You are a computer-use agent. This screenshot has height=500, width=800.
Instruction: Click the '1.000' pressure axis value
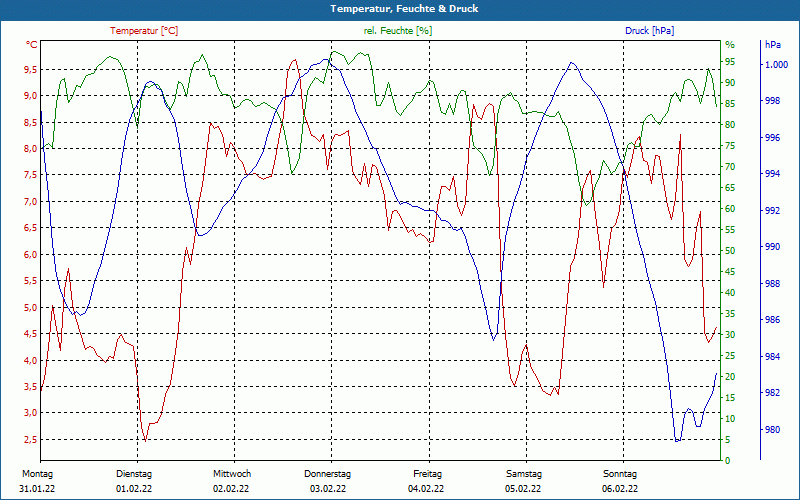click(776, 65)
